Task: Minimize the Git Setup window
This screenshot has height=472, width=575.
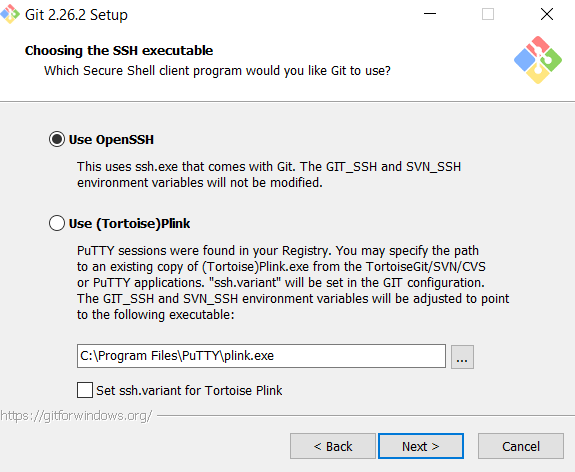Action: (x=430, y=14)
